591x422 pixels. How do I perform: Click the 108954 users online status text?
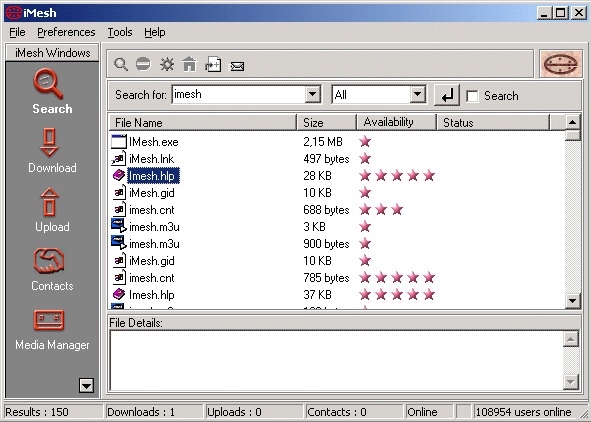524,412
